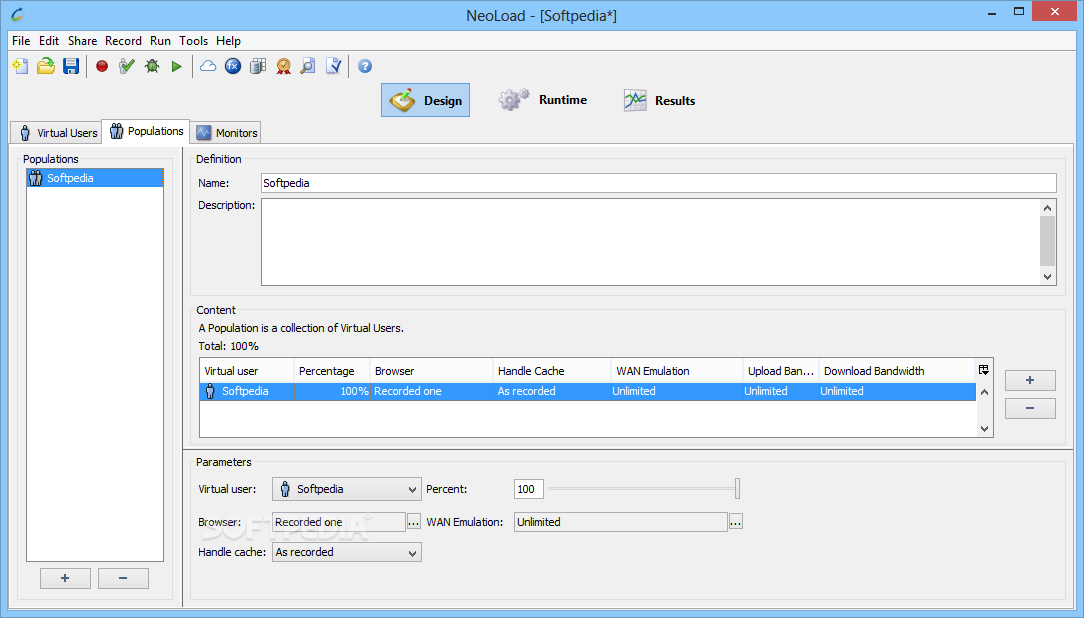The width and height of the screenshot is (1084, 618).
Task: Run the scenario with the green play icon
Action: [177, 66]
